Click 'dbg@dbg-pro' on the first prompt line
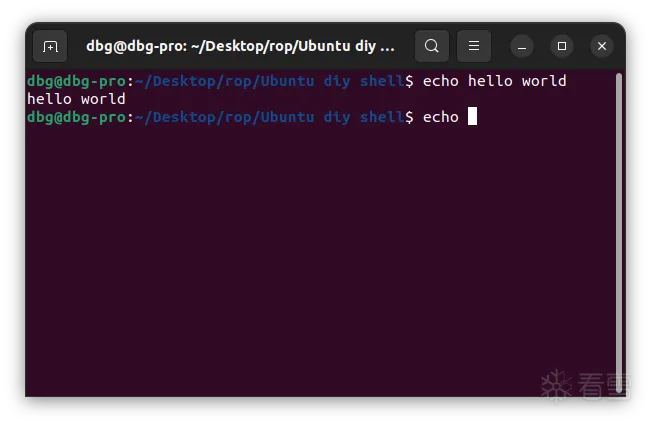 [76, 81]
